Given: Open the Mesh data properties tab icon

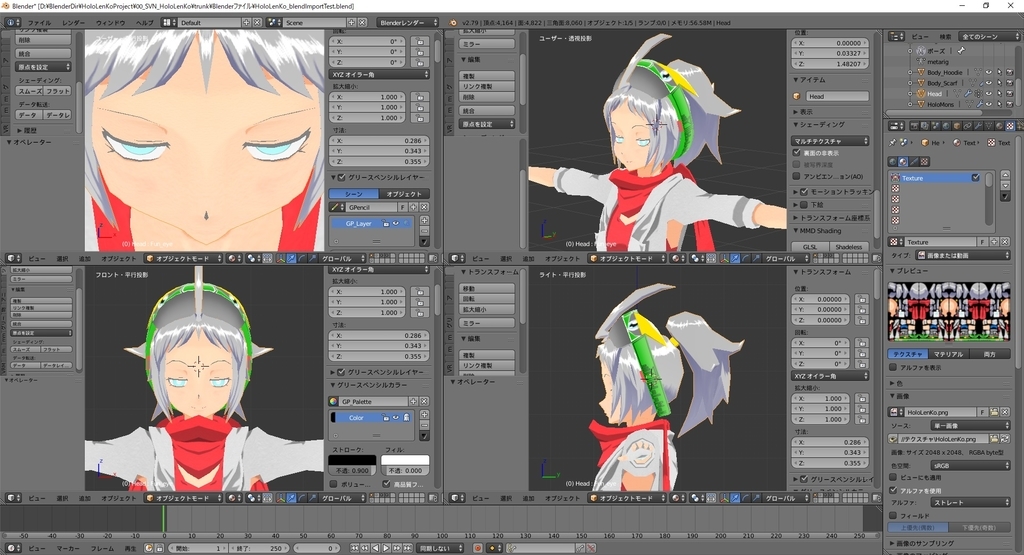Looking at the screenshot, I should coord(989,126).
